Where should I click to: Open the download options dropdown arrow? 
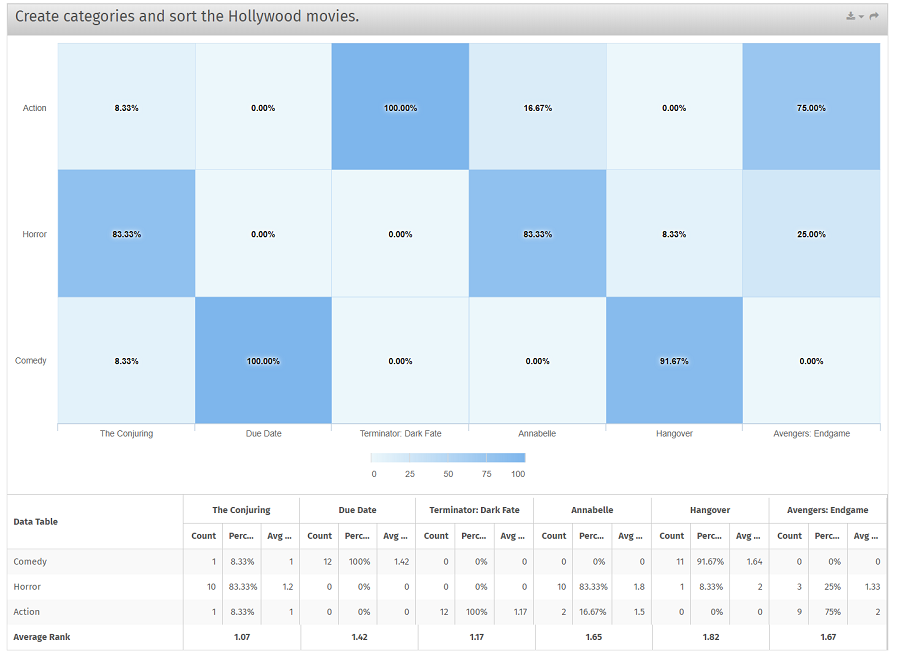(861, 16)
